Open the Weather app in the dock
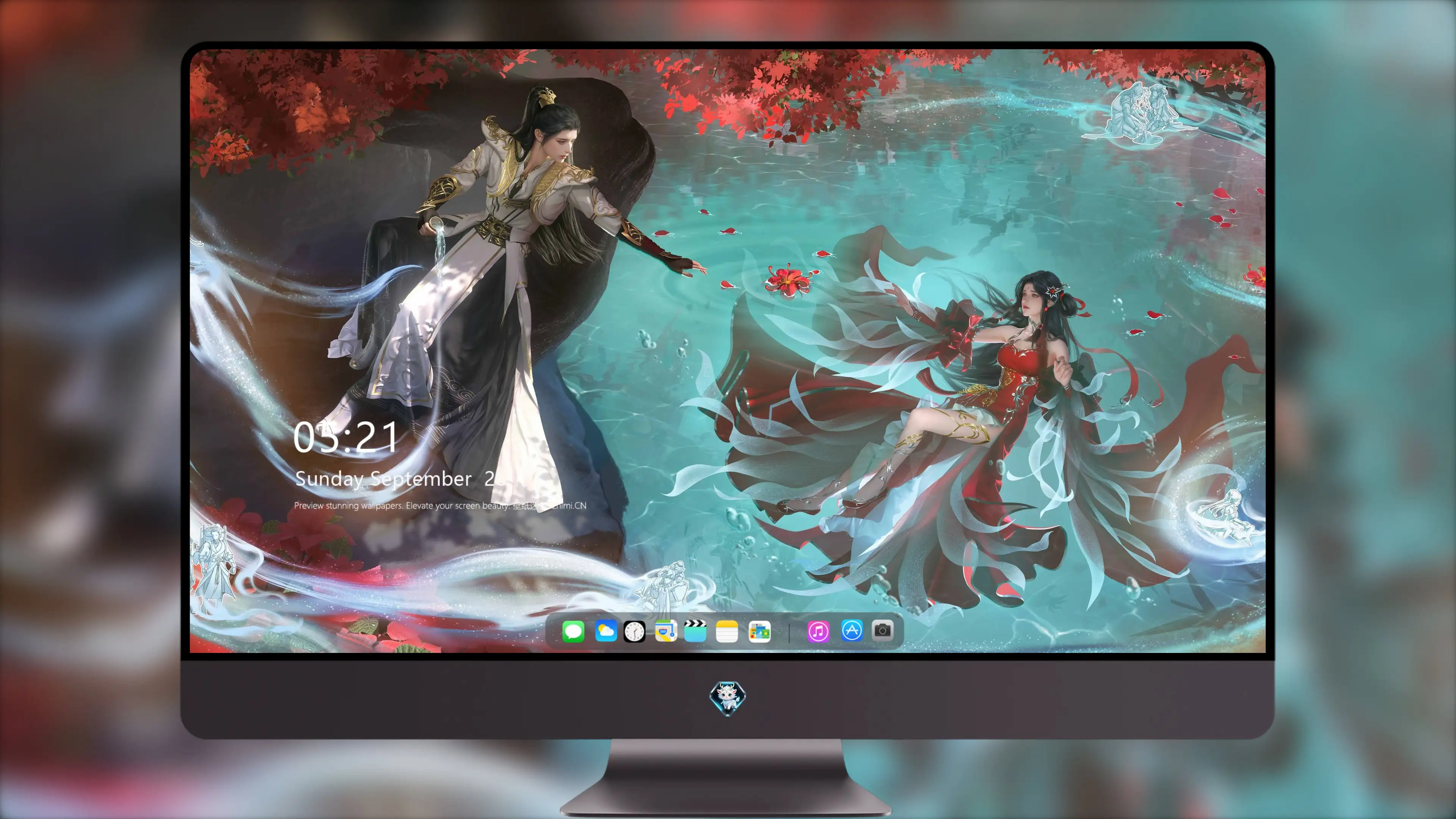This screenshot has width=1456, height=819. coord(606,631)
